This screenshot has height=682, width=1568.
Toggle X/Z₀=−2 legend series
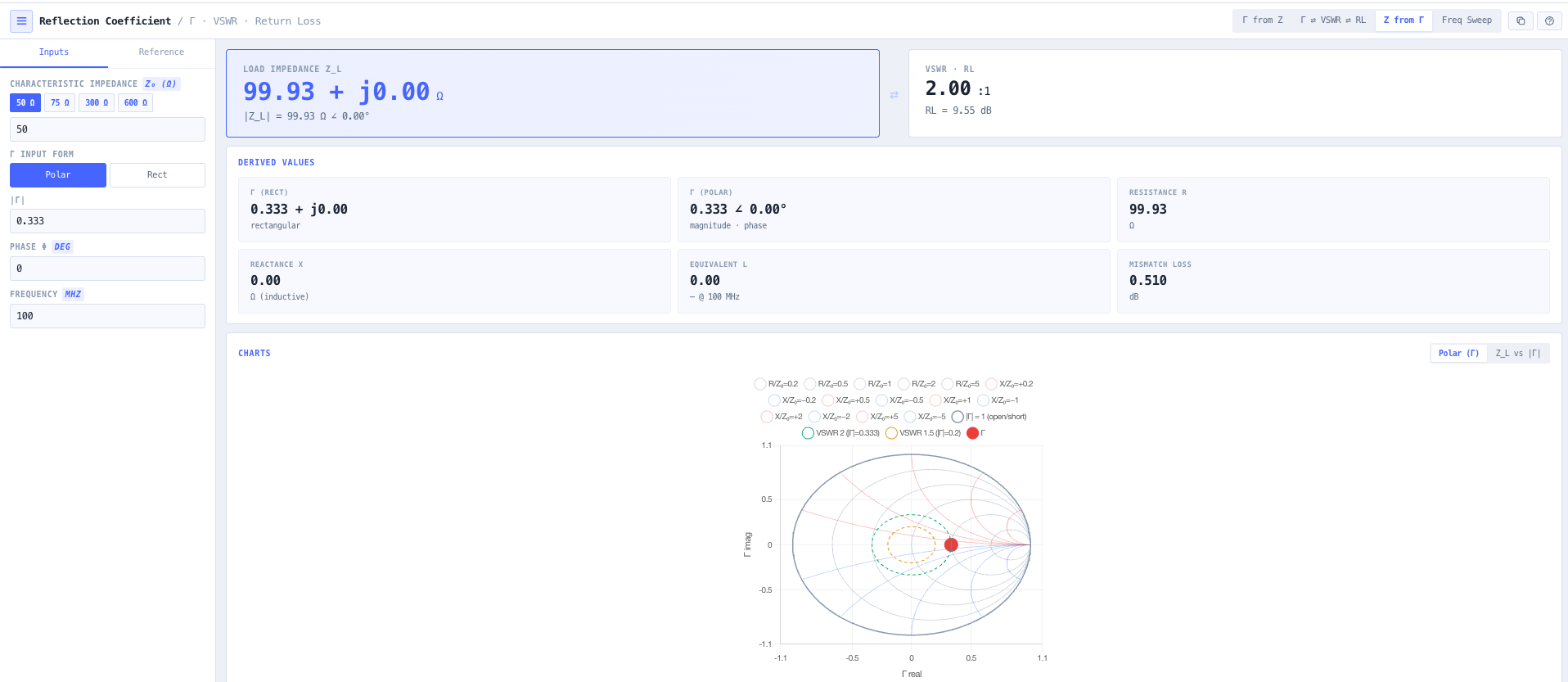coord(830,417)
